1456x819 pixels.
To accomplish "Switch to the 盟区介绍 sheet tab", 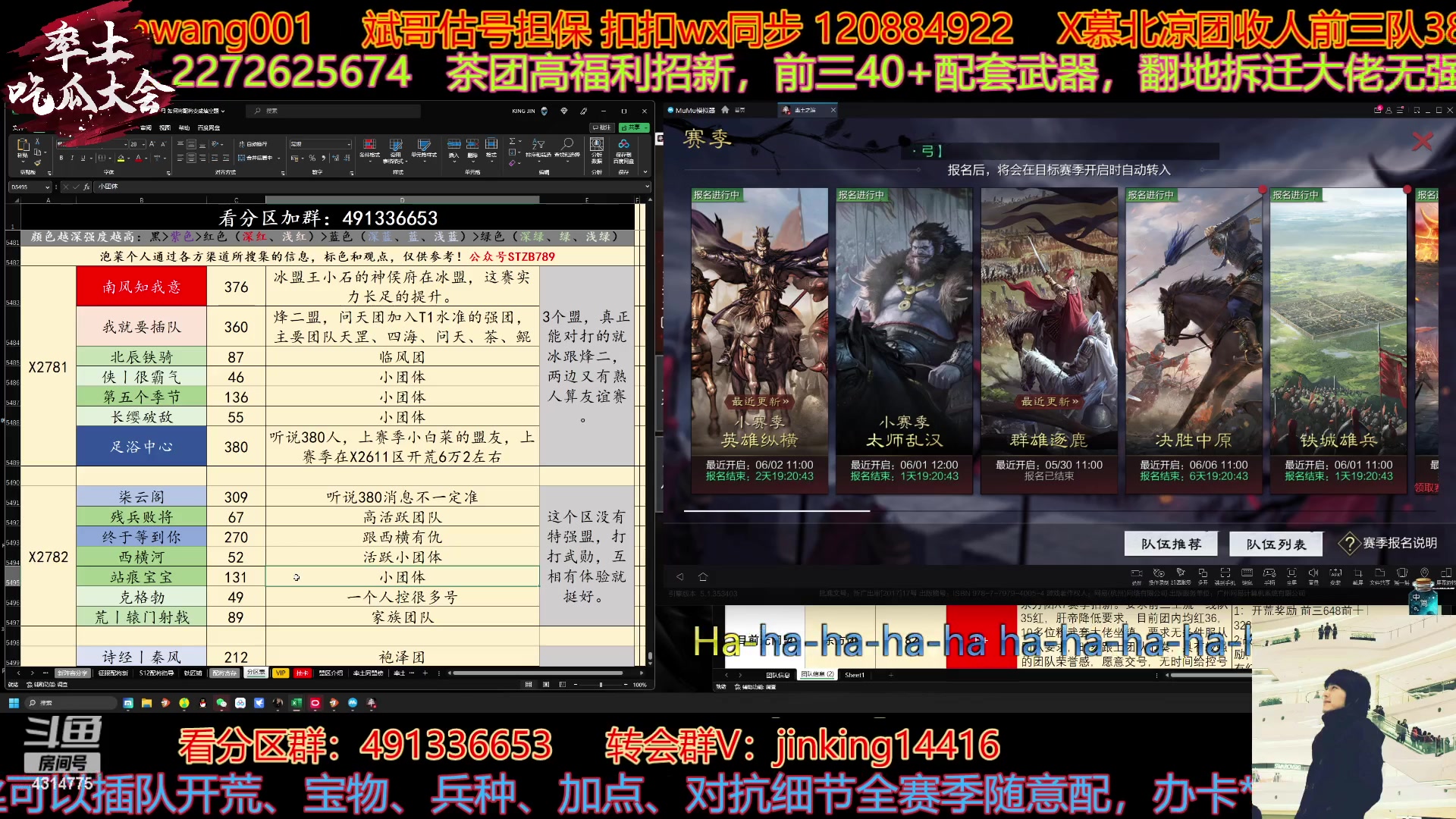I will [x=331, y=673].
